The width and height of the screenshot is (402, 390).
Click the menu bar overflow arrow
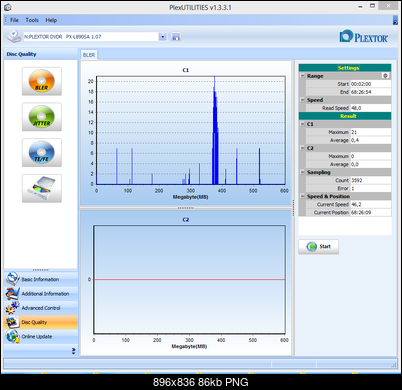click(395, 20)
